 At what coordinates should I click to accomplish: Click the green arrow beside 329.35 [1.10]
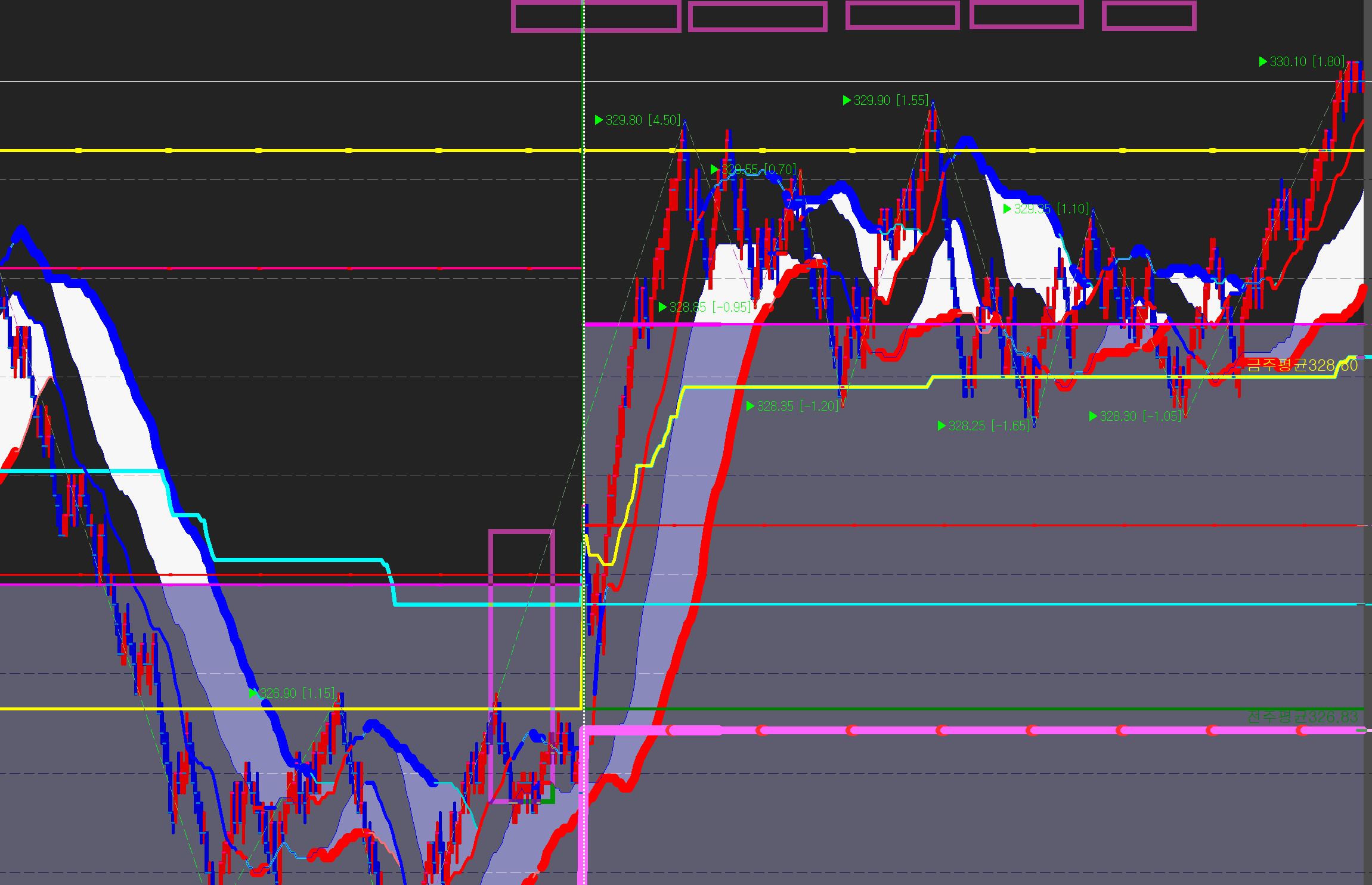coord(1007,209)
